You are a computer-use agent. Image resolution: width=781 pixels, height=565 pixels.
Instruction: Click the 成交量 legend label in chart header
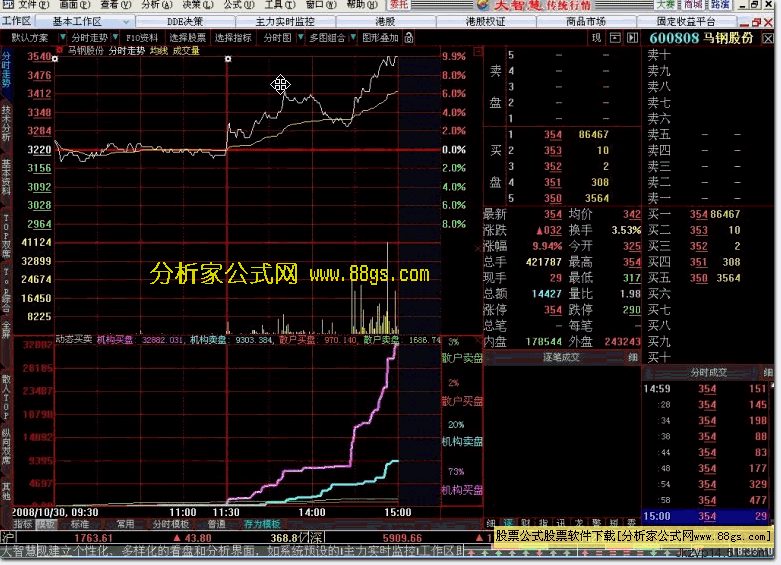[x=186, y=51]
